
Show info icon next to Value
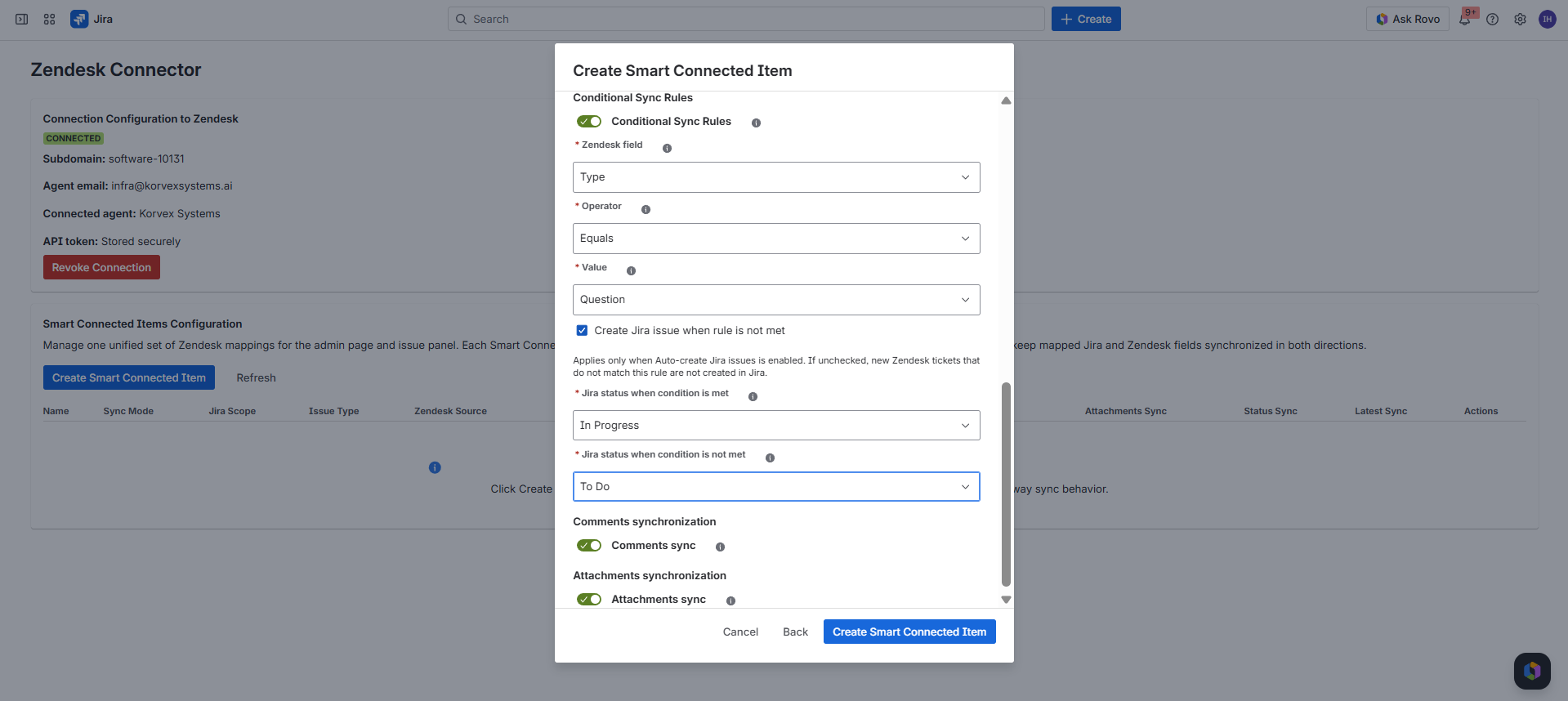point(631,270)
